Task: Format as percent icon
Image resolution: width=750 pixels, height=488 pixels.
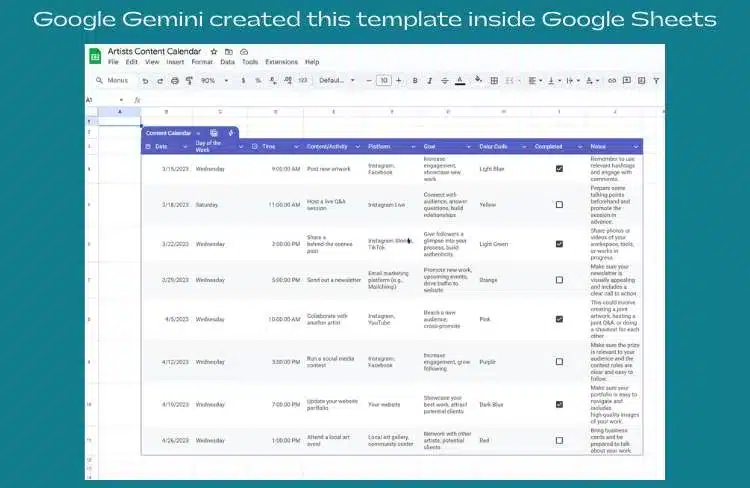Action: pos(258,81)
